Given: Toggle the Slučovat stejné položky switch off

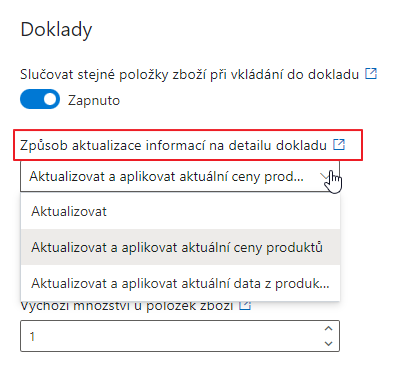Looking at the screenshot, I should 40,99.
